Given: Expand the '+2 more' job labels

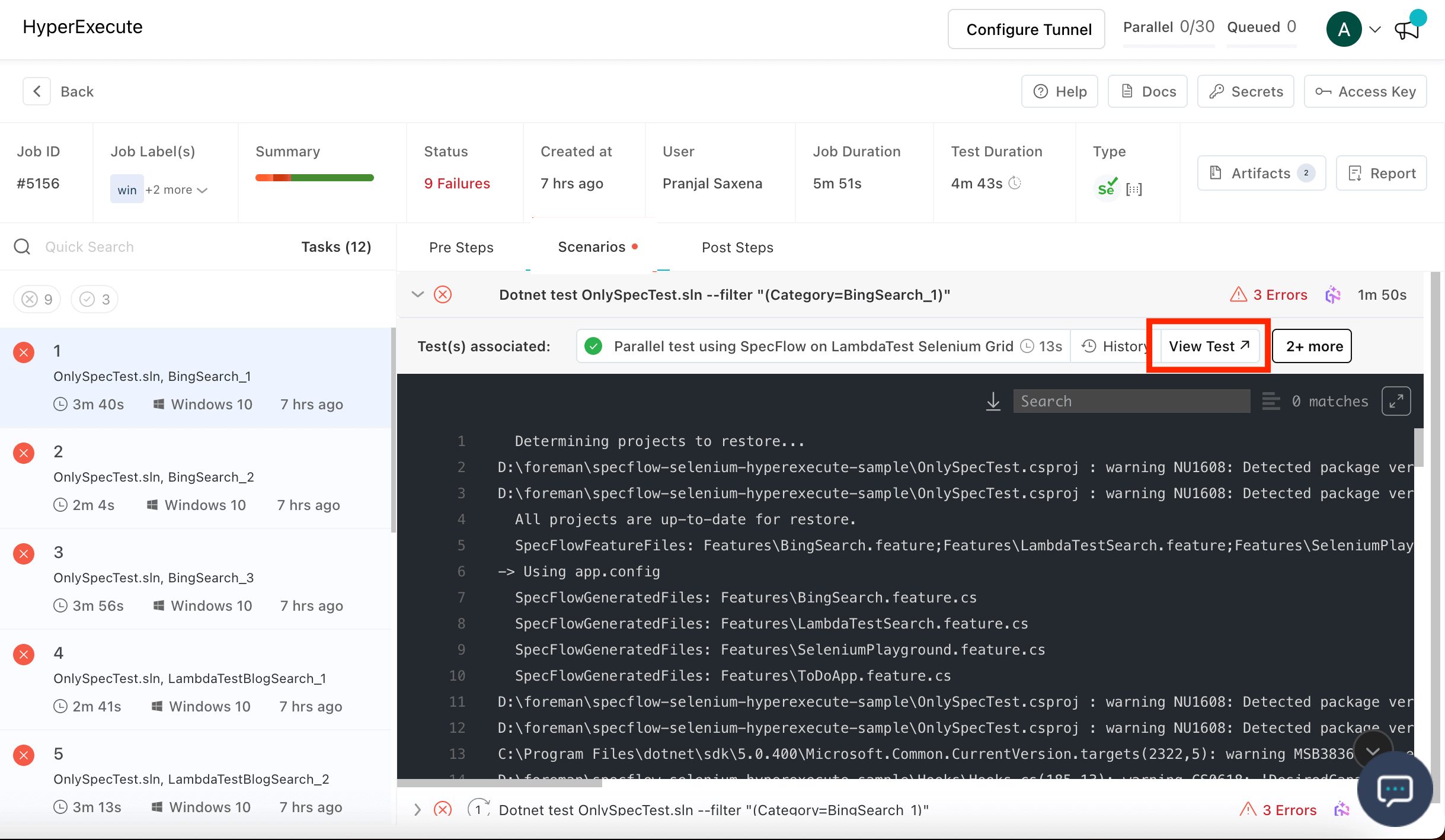Looking at the screenshot, I should (x=177, y=190).
